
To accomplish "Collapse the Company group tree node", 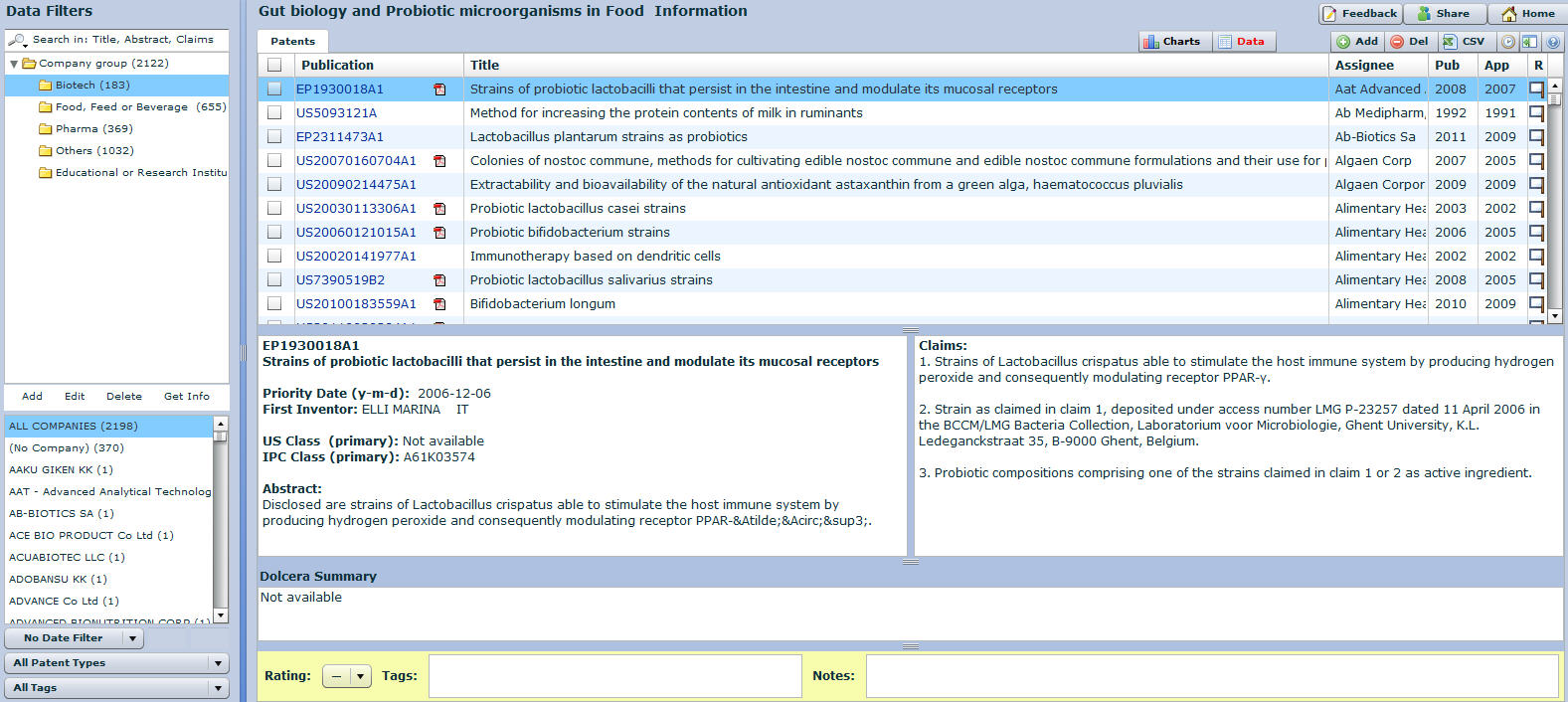I will [14, 64].
